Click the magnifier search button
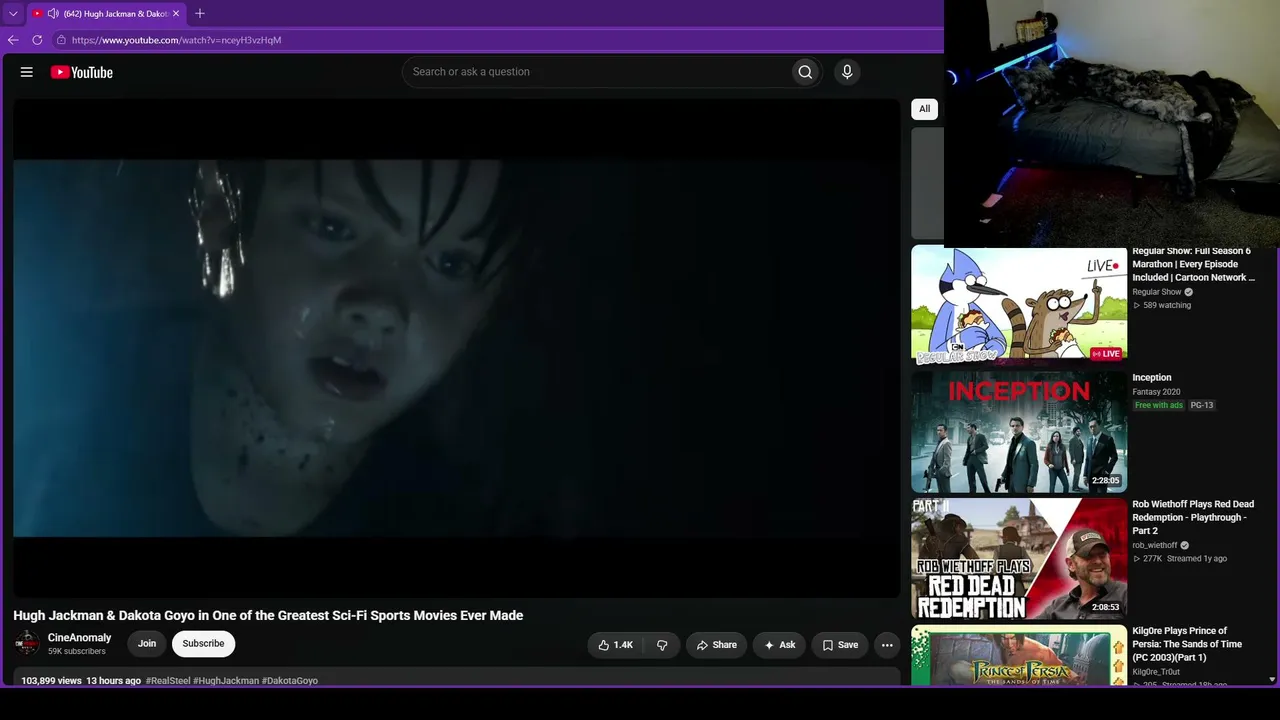 (x=805, y=72)
